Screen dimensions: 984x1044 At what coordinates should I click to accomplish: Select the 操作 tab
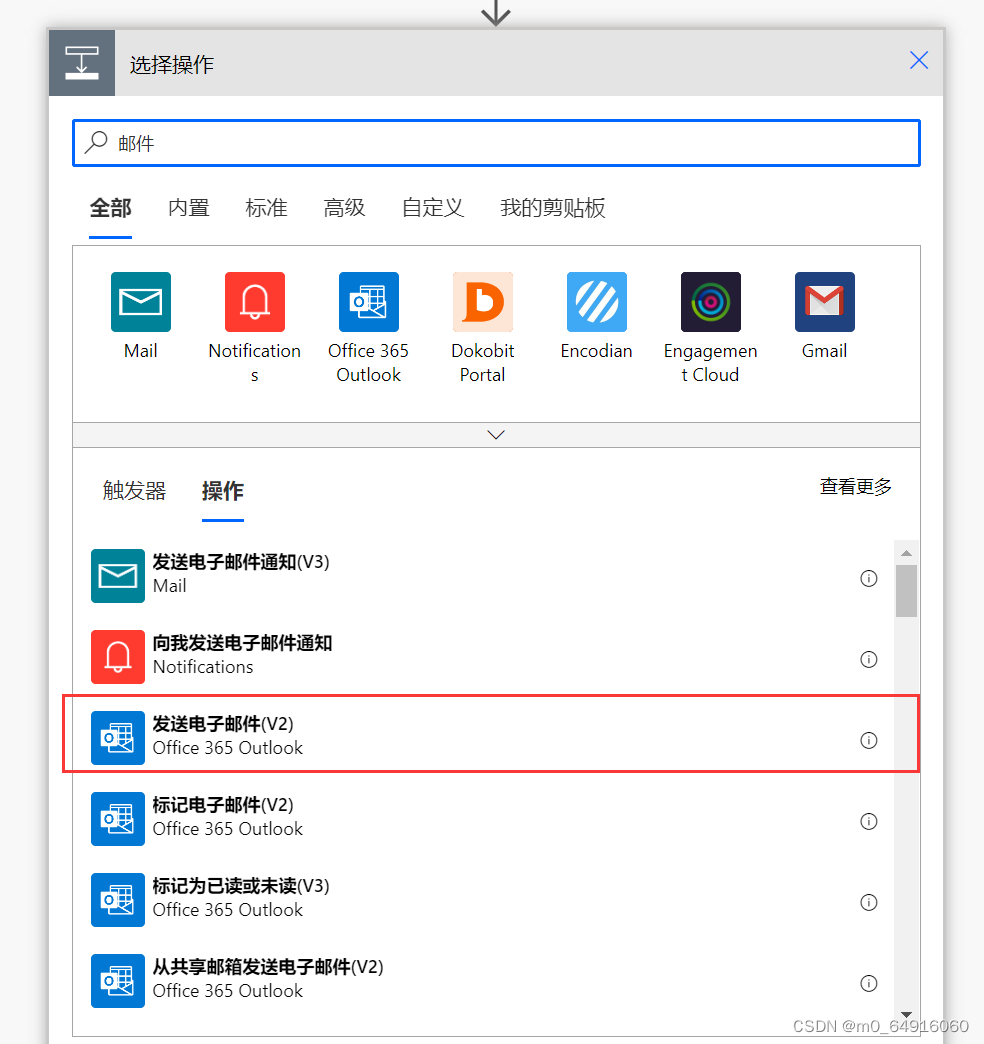(223, 491)
